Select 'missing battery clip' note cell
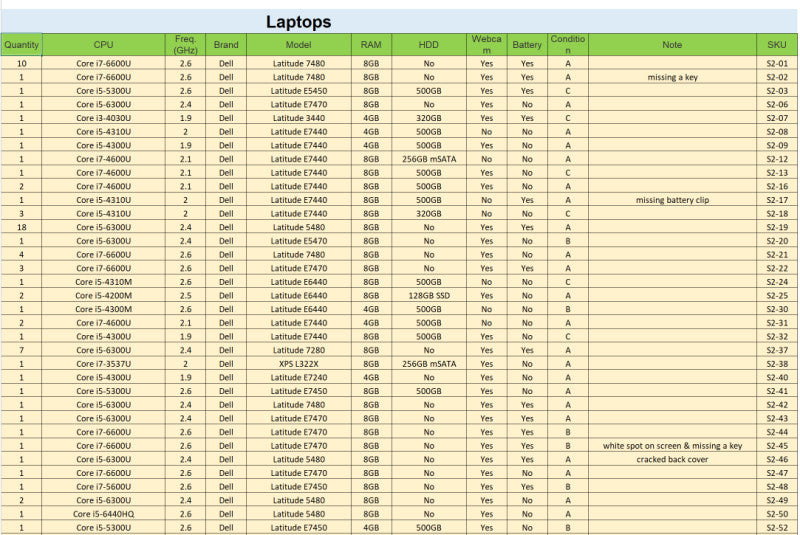Image resolution: width=800 pixels, height=535 pixels. [x=672, y=200]
